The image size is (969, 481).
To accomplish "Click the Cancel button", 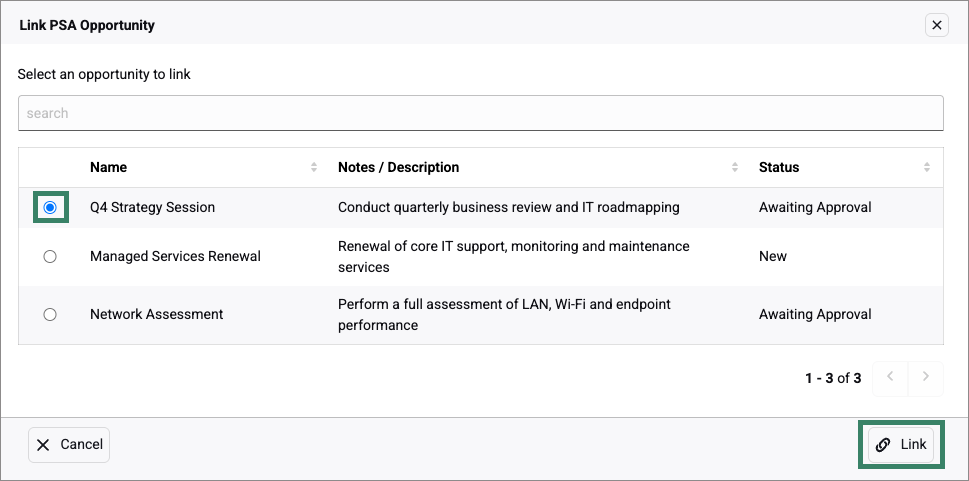I will (69, 445).
